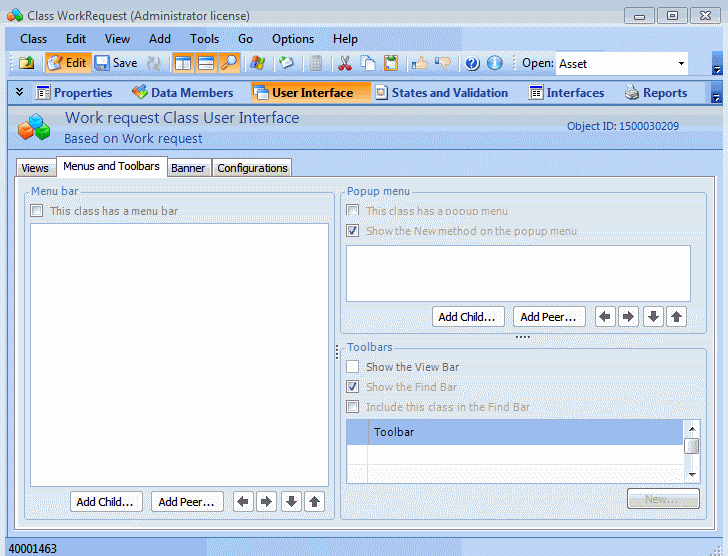
Task: Click the folder up-arrow icon in toolbar
Action: [x=26, y=63]
